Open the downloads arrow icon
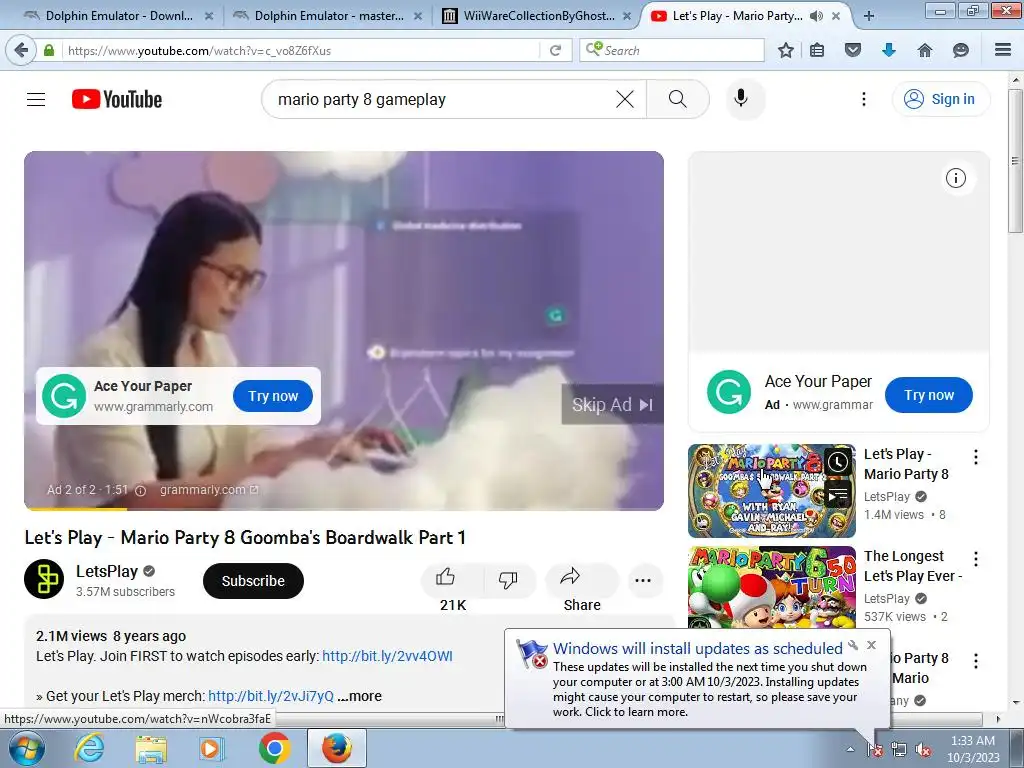 tap(889, 50)
